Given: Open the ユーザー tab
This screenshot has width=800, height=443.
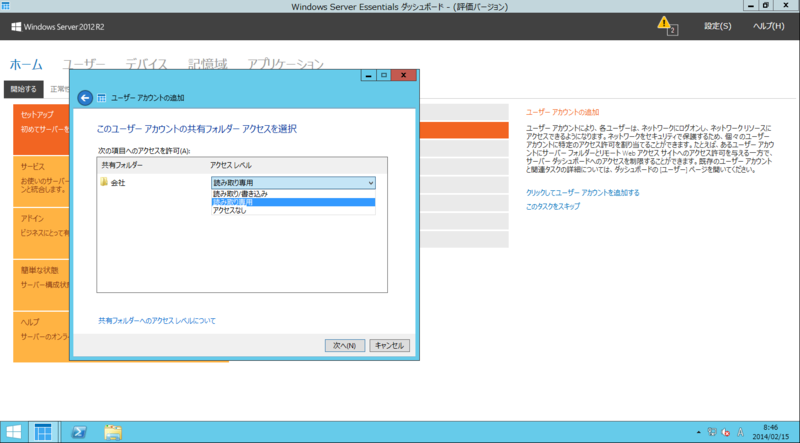Looking at the screenshot, I should click(x=84, y=65).
